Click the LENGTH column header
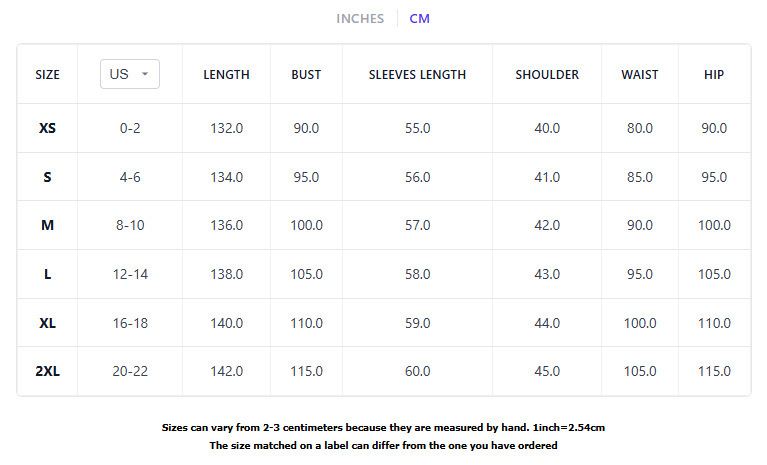This screenshot has height=465, width=767. pos(226,74)
